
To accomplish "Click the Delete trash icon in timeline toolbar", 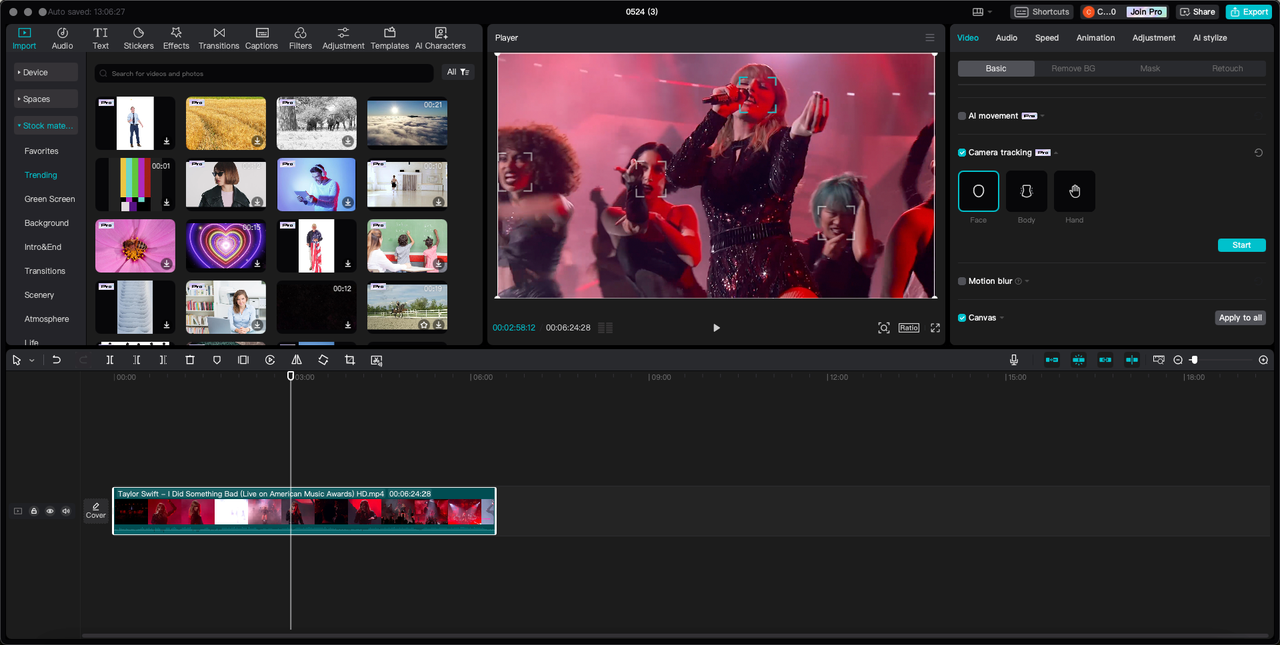I will (190, 360).
